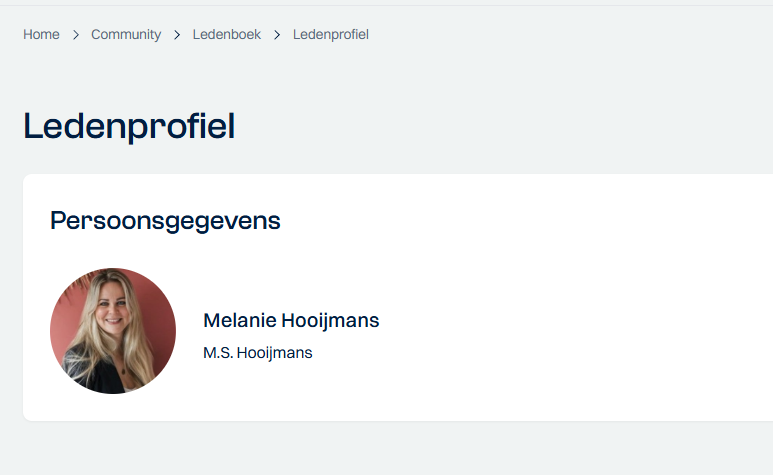Screen dimensions: 773x475
Task: Click blank area right of Ledenprofiel heading
Action: pyautogui.click(x=493, y=127)
